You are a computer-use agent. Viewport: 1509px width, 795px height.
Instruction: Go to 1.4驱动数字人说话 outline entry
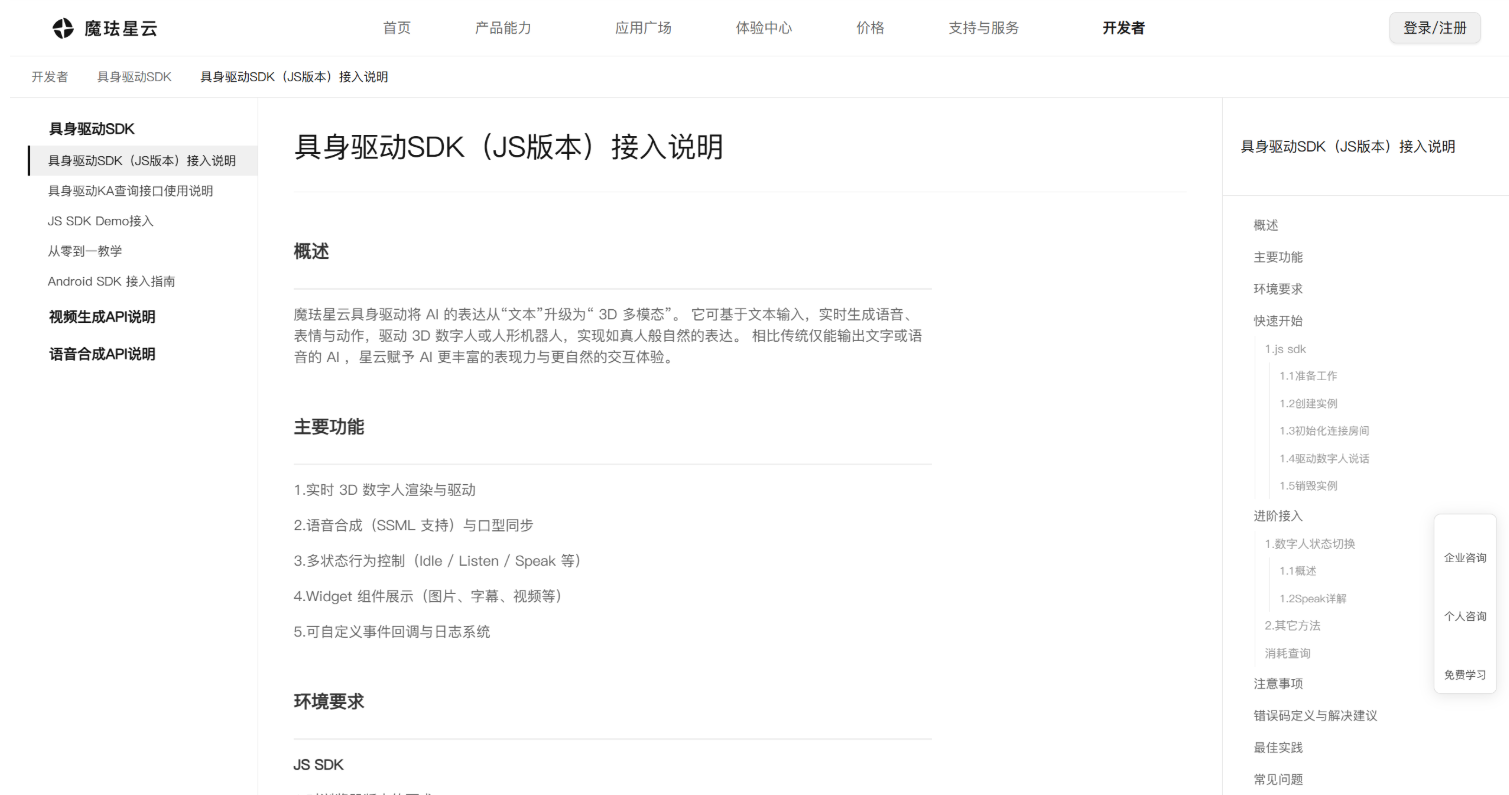coord(1324,459)
